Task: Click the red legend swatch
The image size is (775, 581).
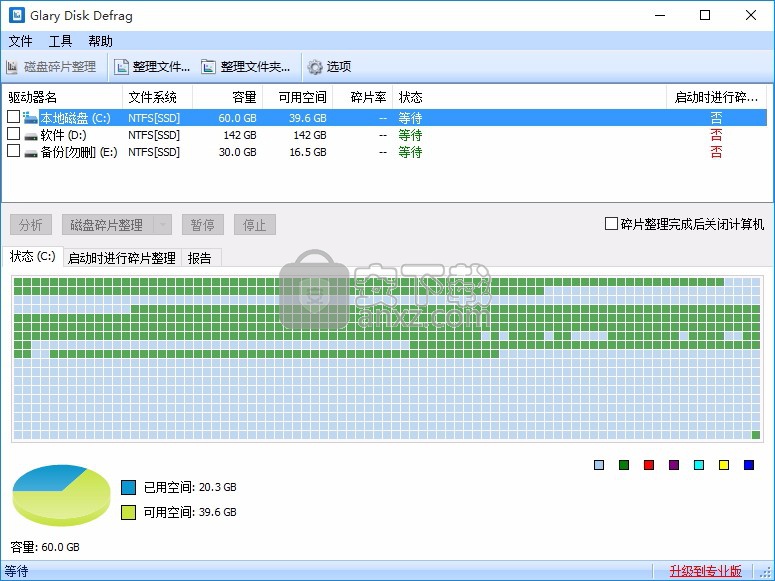Action: coord(649,465)
